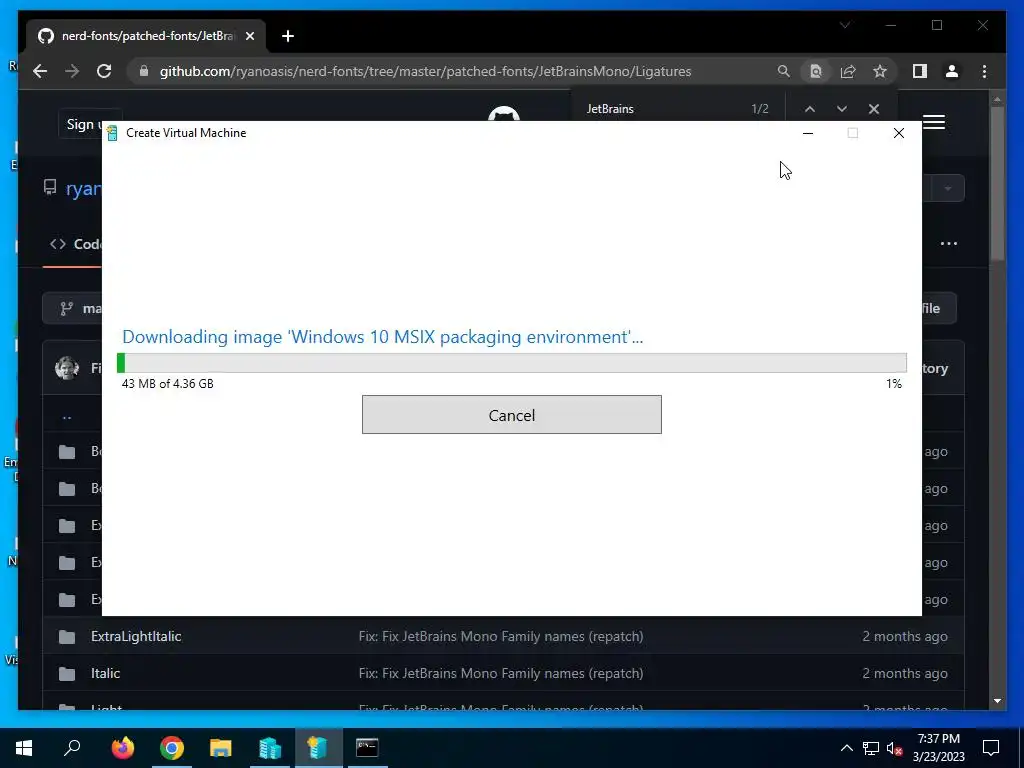The width and height of the screenshot is (1024, 768).
Task: Launch Firefox from taskbar
Action: pyautogui.click(x=122, y=748)
